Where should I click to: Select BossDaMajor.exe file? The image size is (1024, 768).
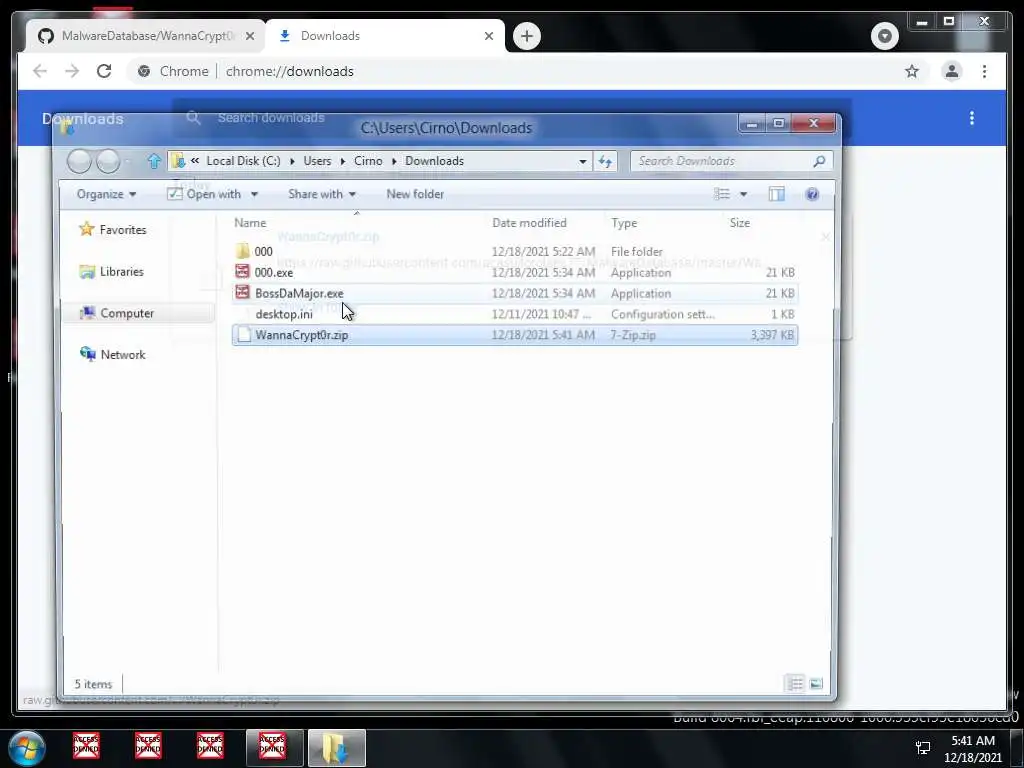[515, 293]
